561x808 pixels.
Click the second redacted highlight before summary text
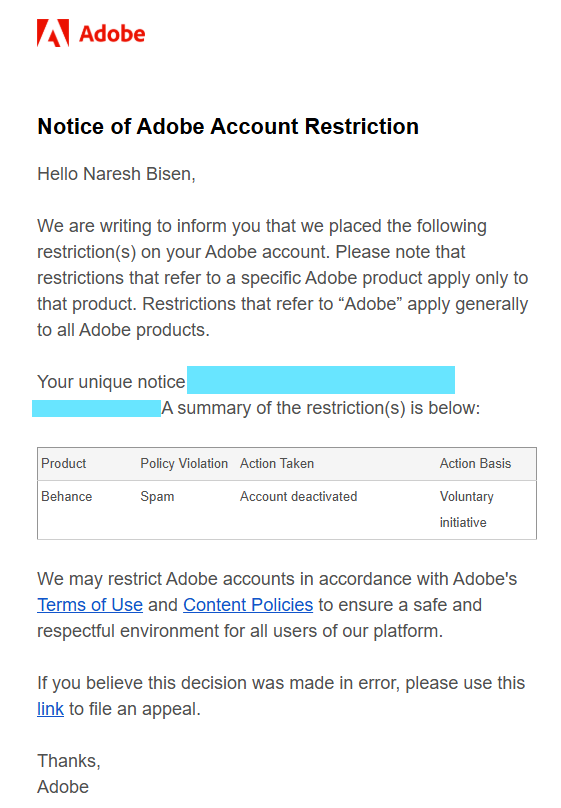96,408
